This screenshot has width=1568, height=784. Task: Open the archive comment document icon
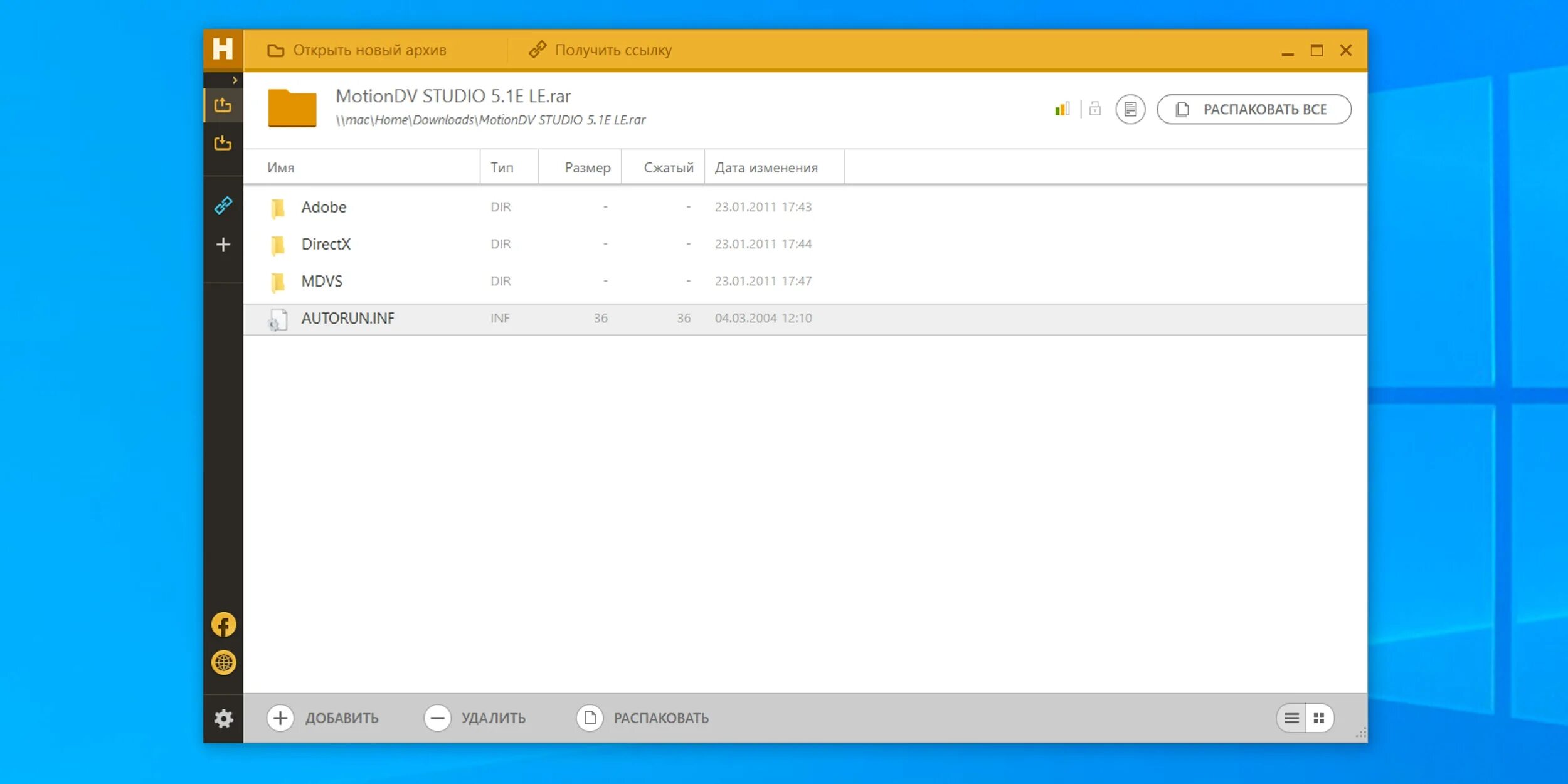tap(1130, 109)
